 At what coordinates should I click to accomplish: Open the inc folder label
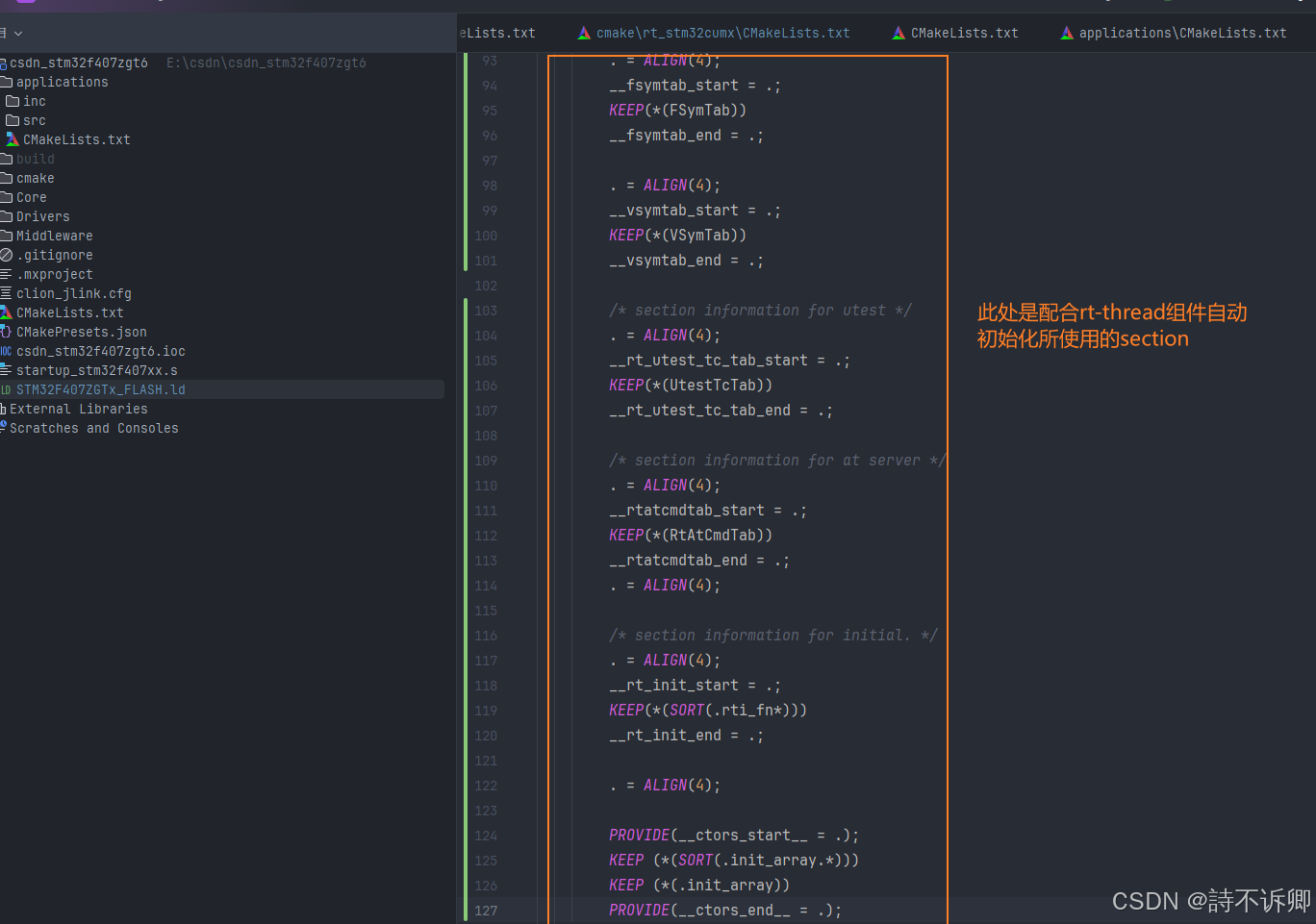point(35,101)
